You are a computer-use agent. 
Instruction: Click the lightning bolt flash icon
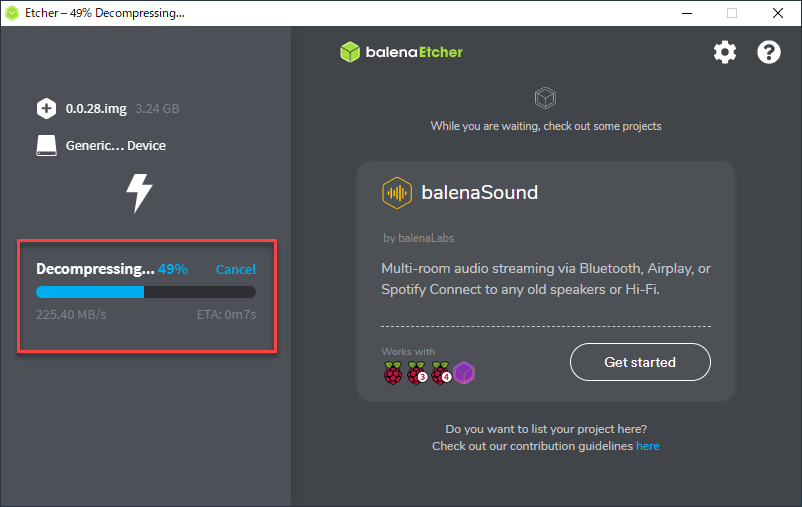139,193
